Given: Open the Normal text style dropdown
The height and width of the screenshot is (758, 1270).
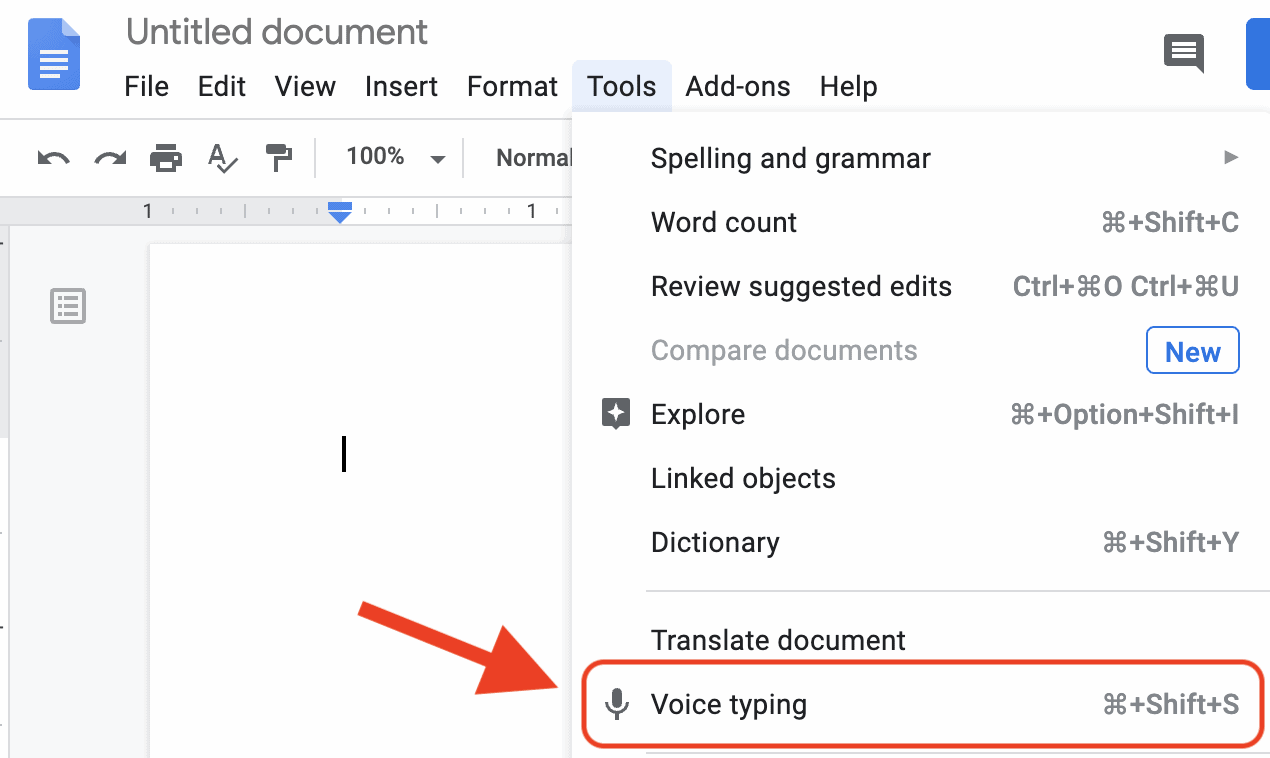Looking at the screenshot, I should [533, 158].
